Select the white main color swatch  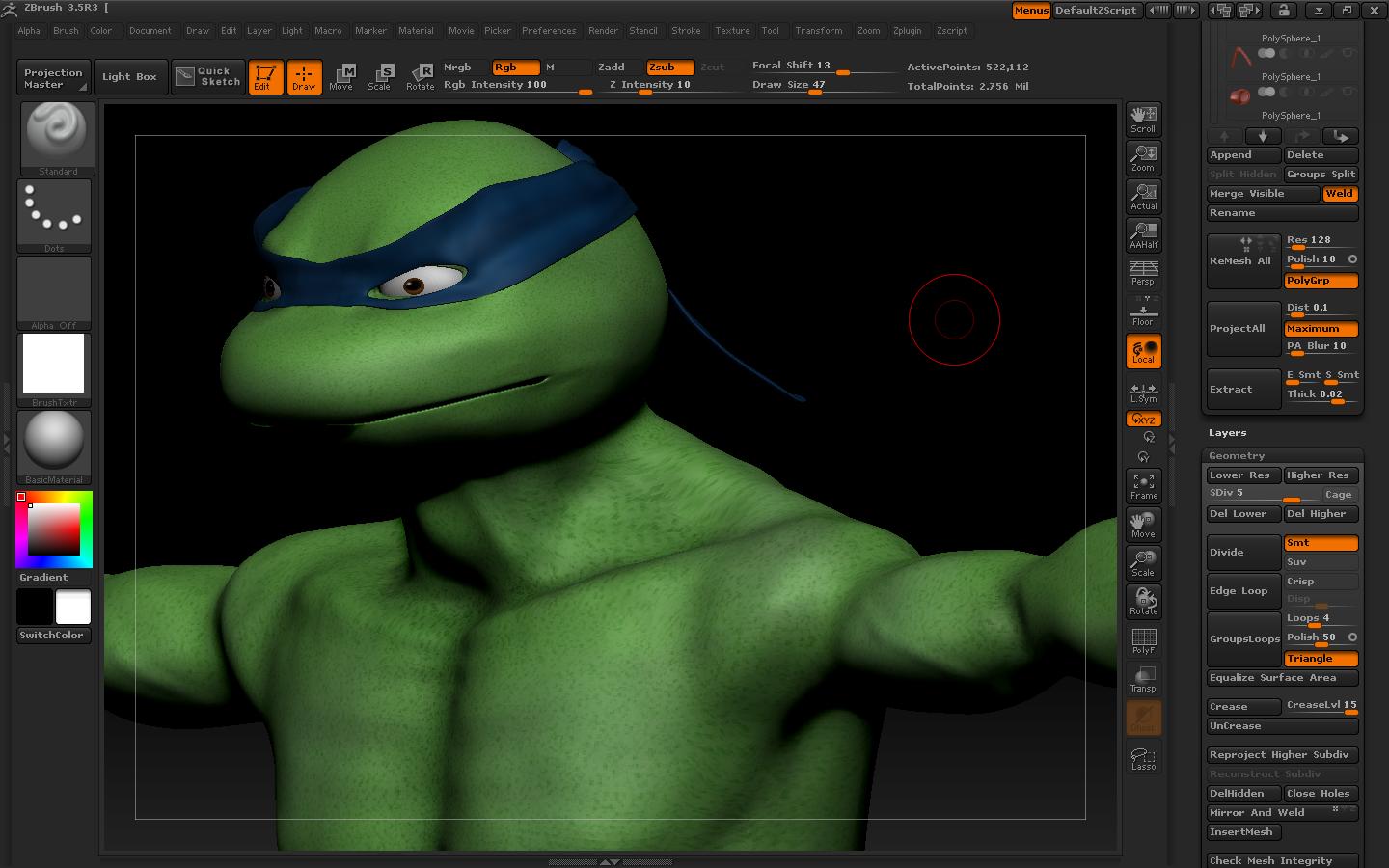tap(73, 608)
